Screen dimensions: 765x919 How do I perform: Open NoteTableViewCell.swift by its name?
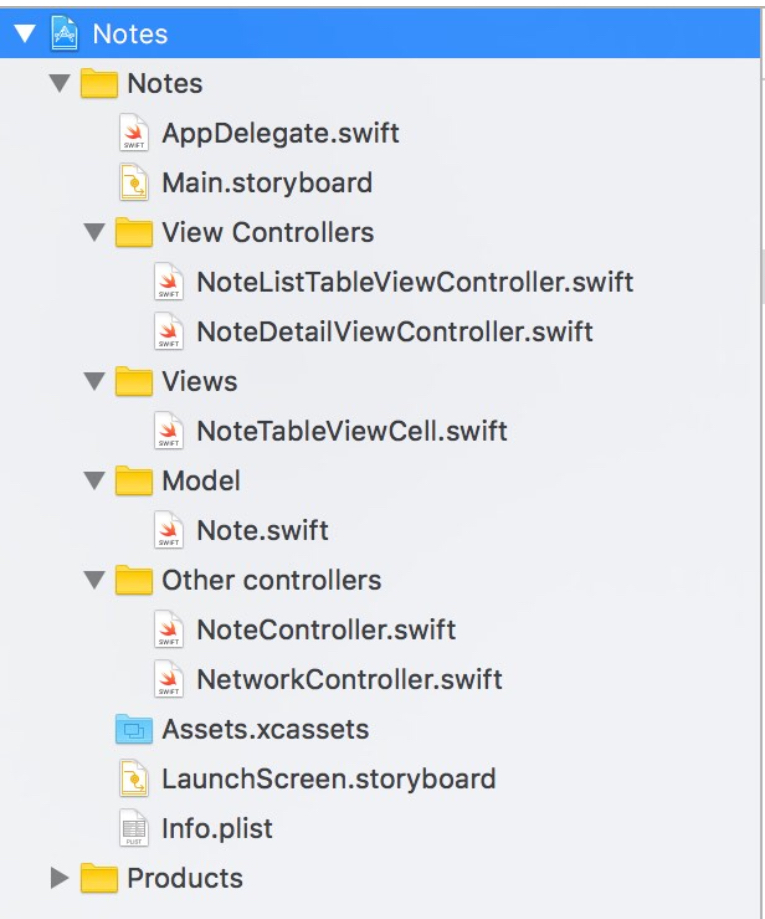tap(352, 431)
